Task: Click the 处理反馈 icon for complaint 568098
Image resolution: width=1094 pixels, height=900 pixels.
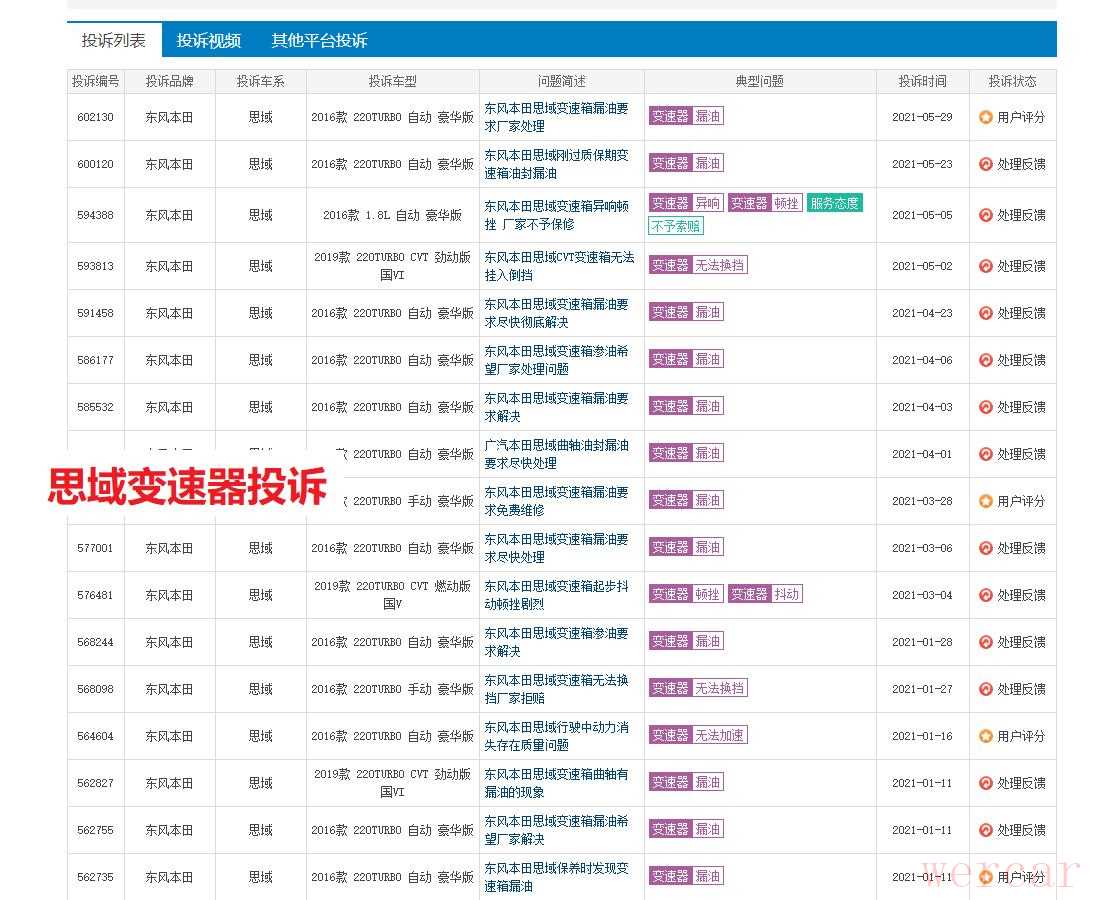Action: click(986, 689)
